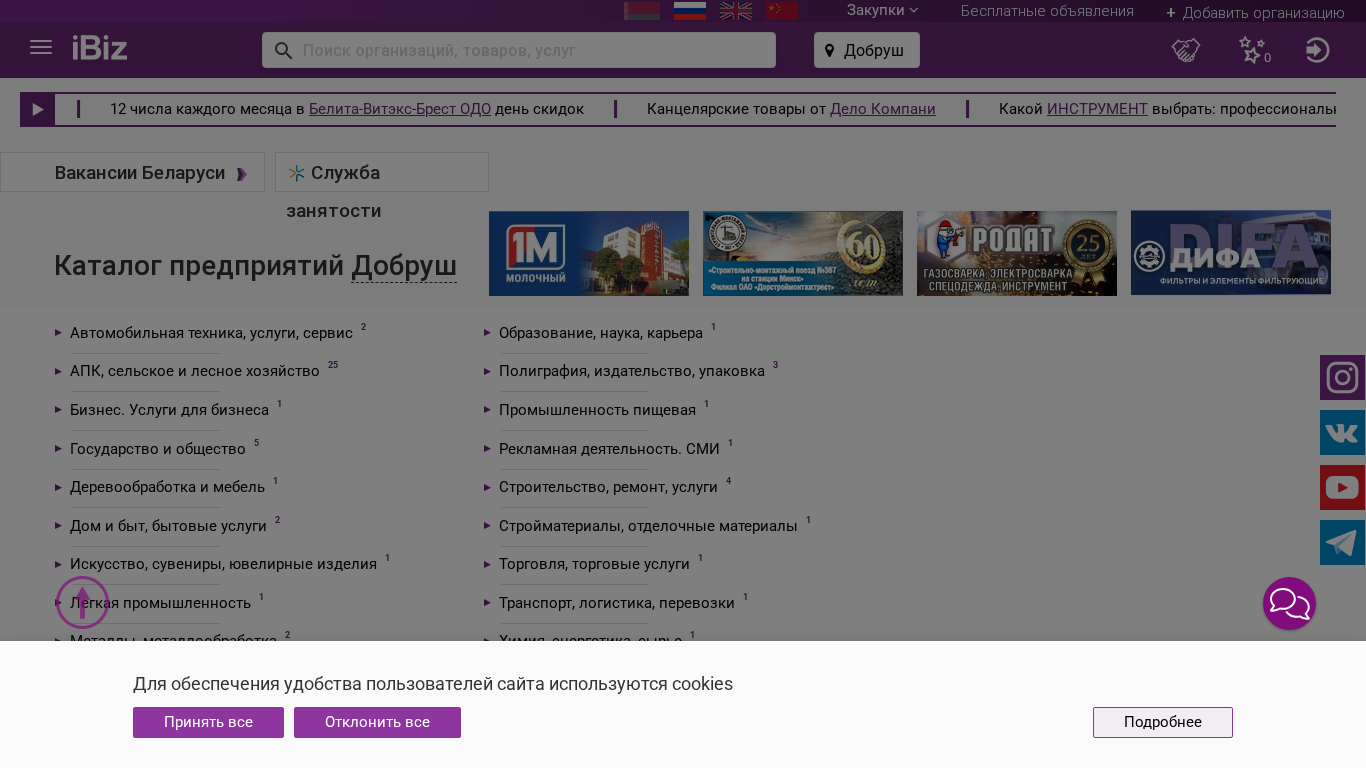Switch language to the Russian flag
Viewport: 1366px width, 768px height.
pyautogui.click(x=690, y=11)
